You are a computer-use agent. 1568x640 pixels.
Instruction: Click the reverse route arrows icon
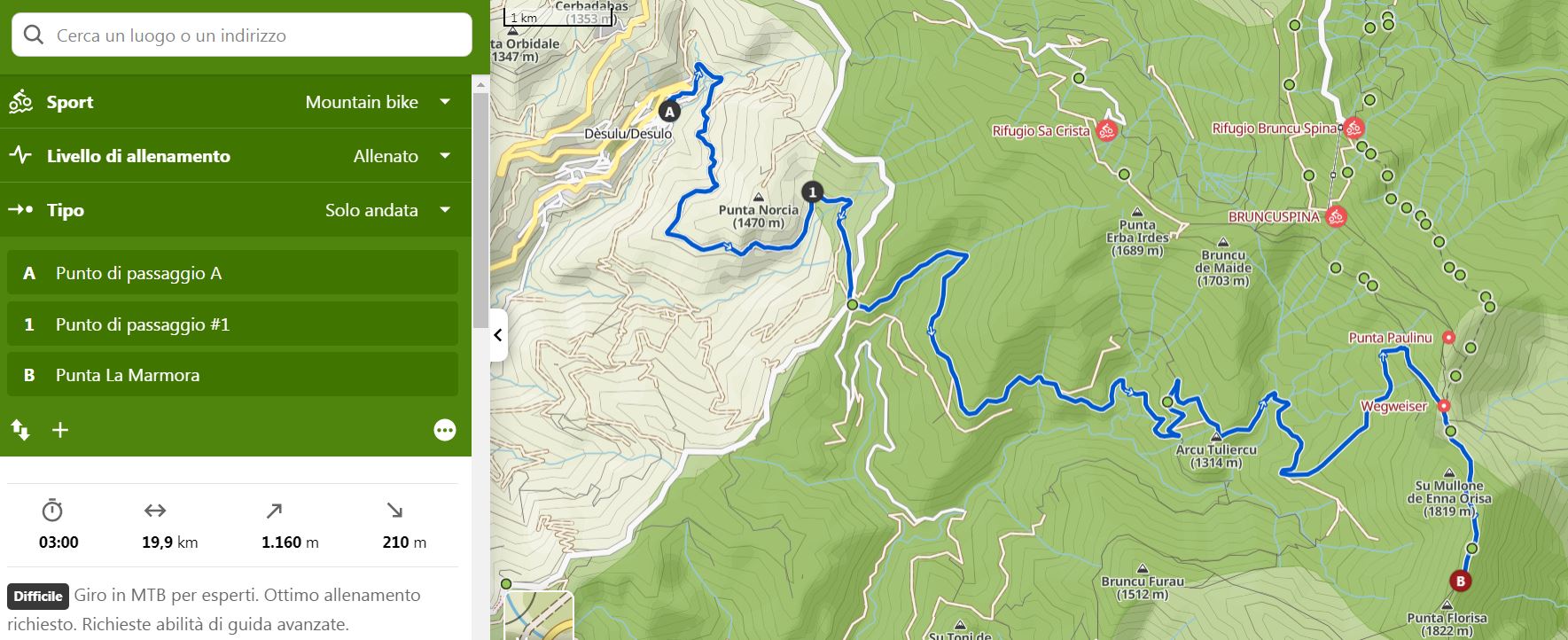click(x=20, y=431)
